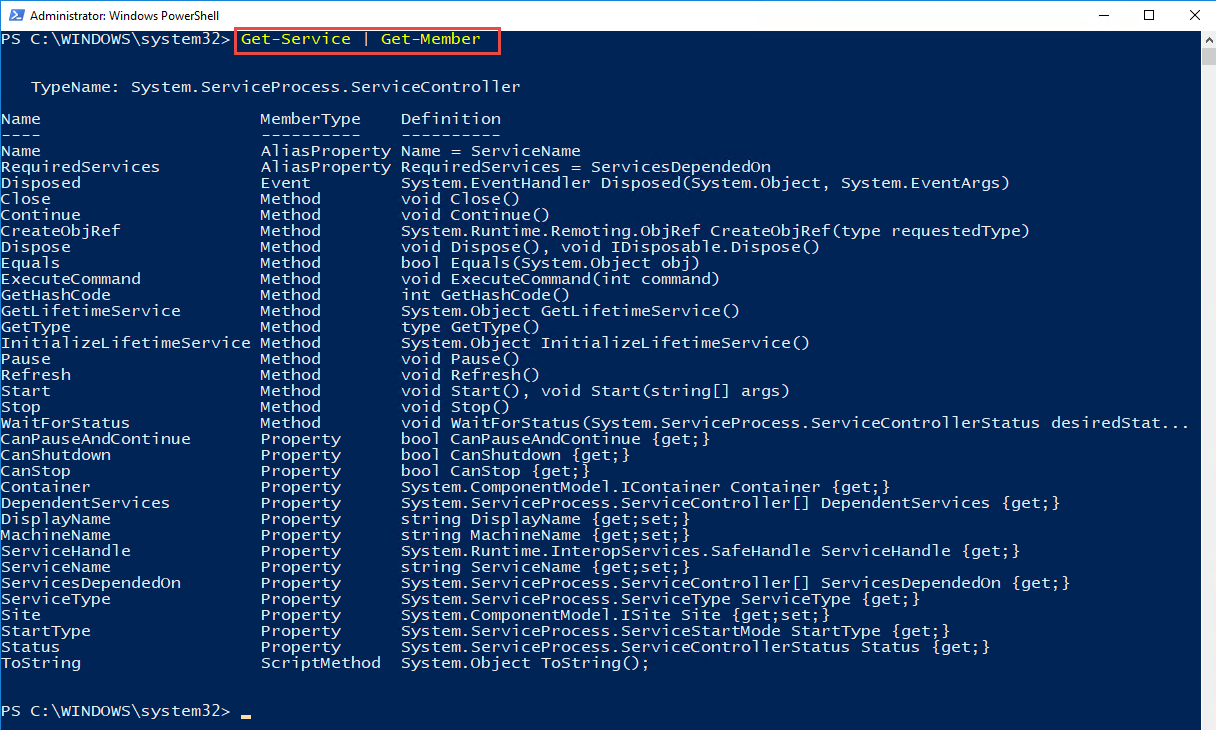Close the PowerShell window
This screenshot has width=1216, height=730.
1193,15
